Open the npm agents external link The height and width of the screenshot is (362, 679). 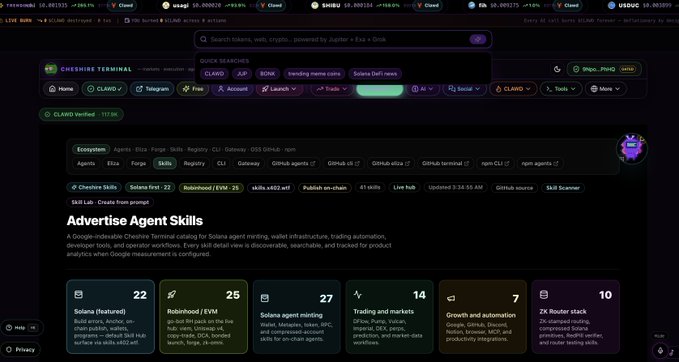tap(540, 164)
